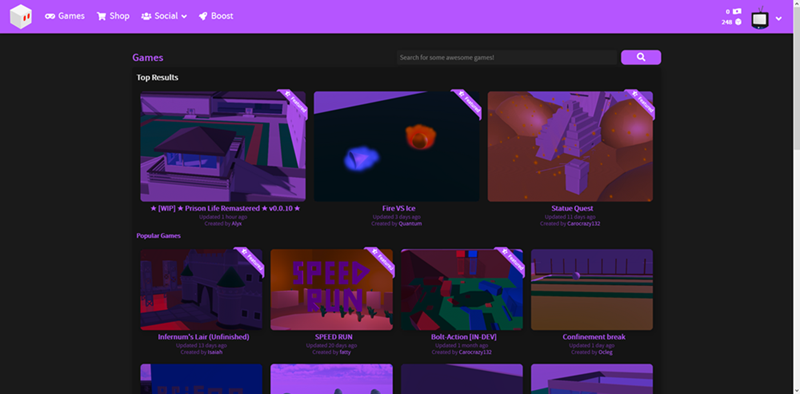Click Infernum's Lair (Unfinished) title
The width and height of the screenshot is (800, 394).
coord(204,337)
